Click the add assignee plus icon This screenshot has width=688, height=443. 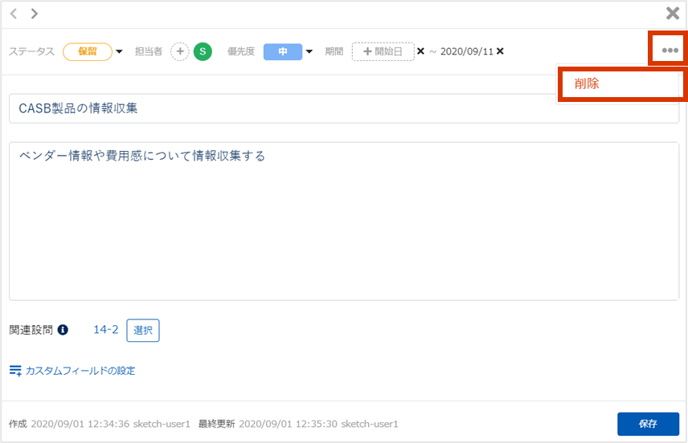pos(180,51)
